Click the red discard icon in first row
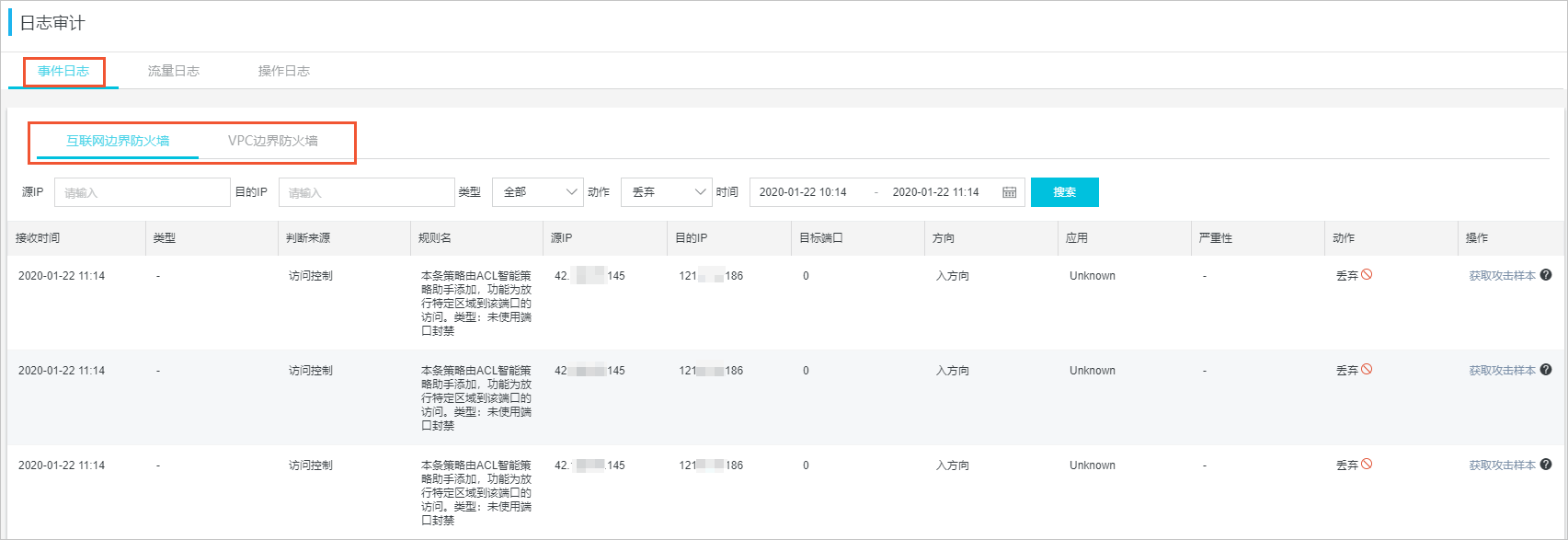 click(1367, 274)
